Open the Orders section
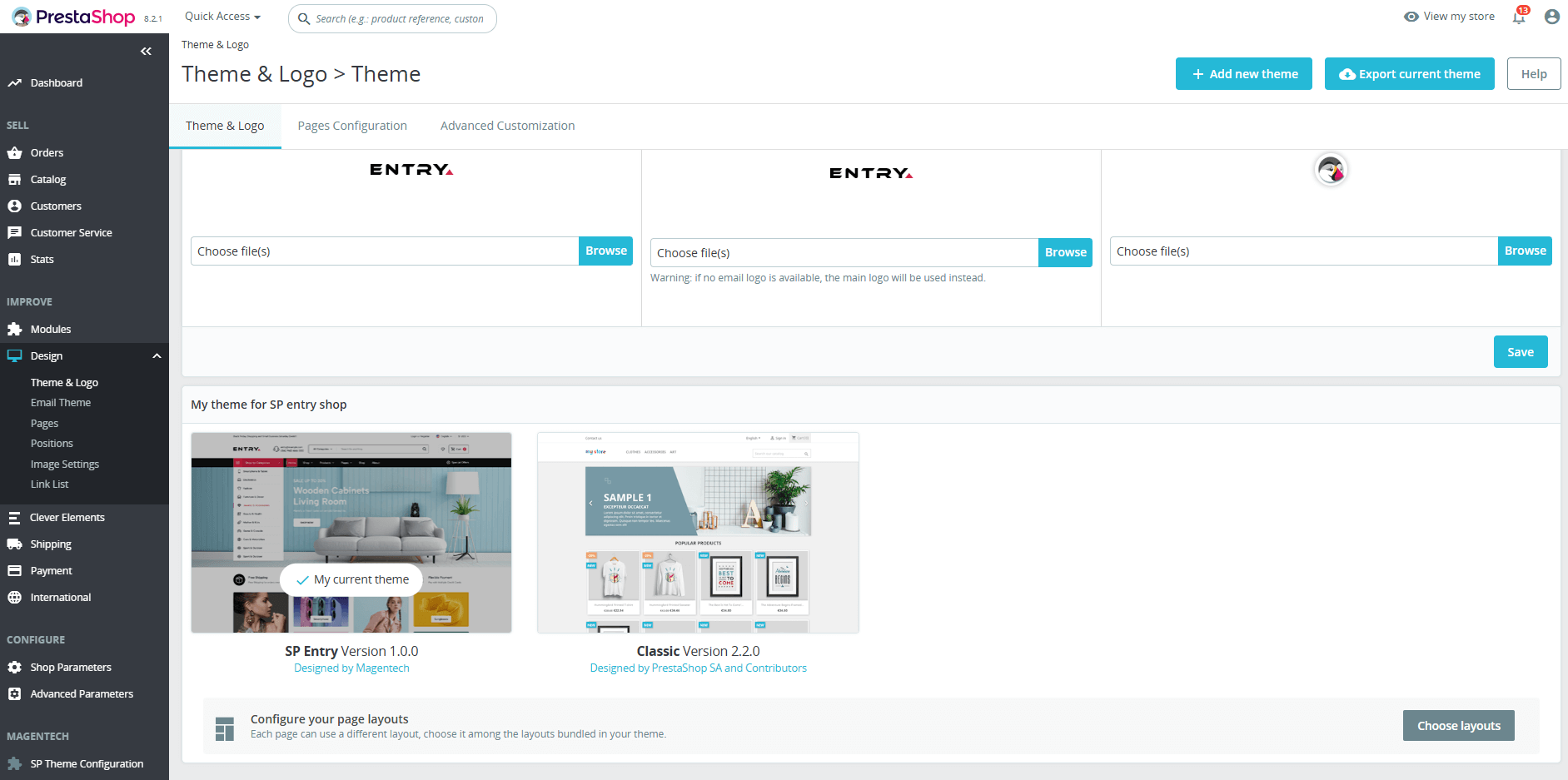 point(47,152)
